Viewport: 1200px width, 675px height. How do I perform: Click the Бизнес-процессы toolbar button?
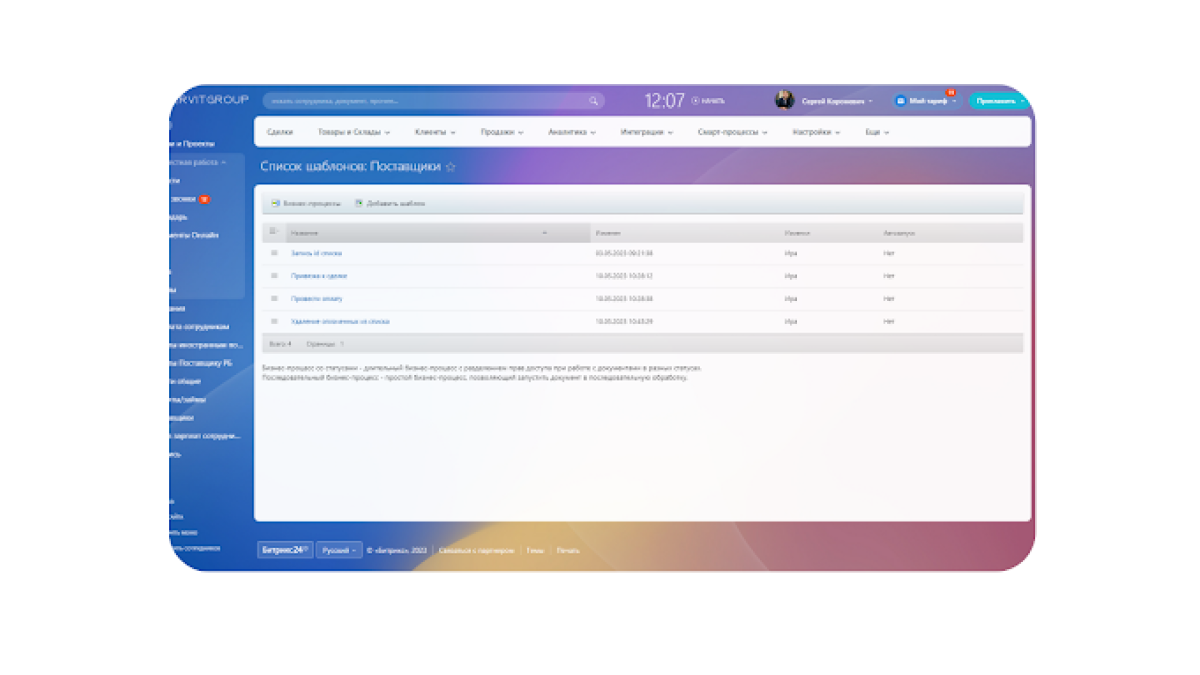pos(305,203)
